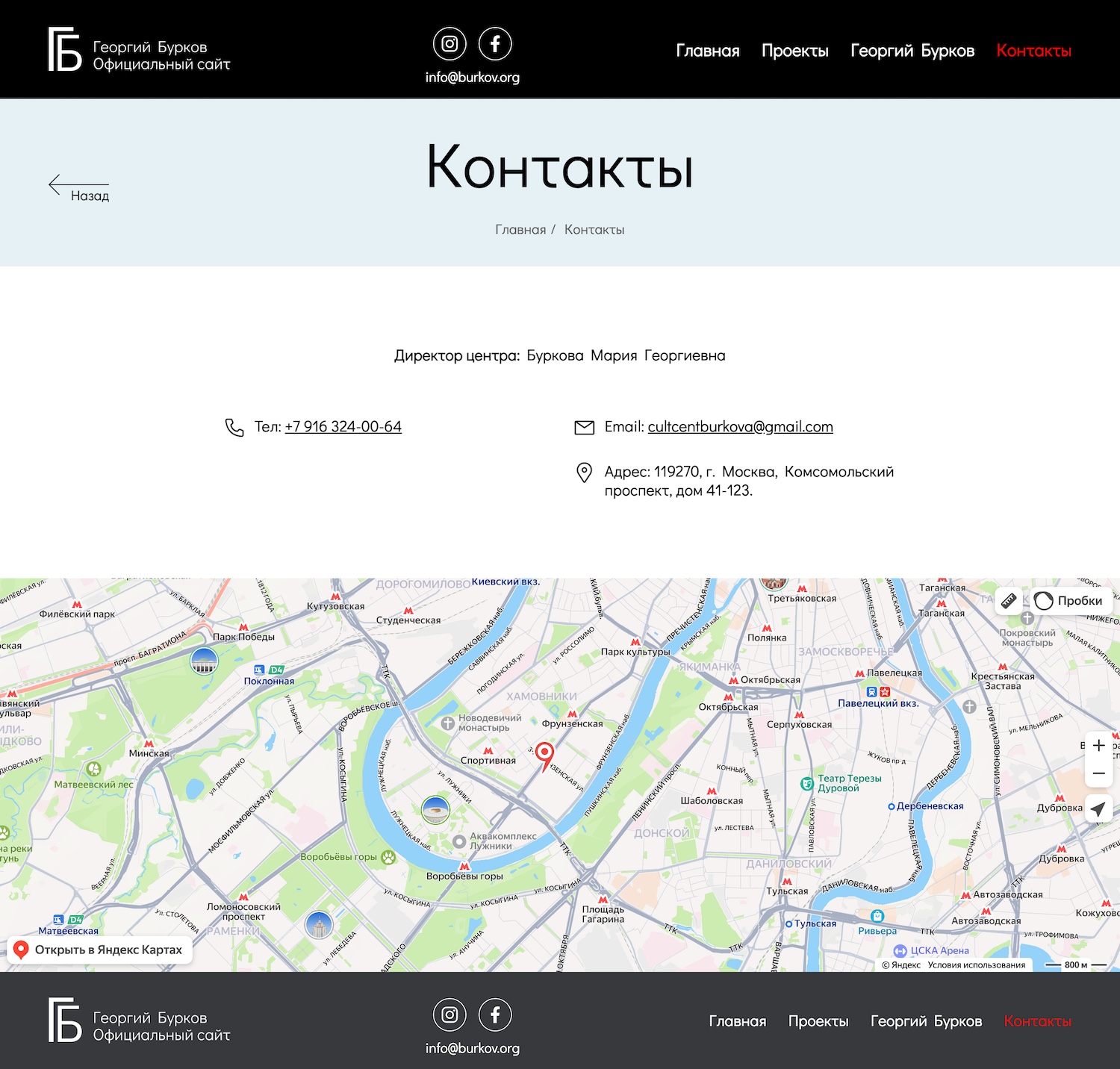This screenshot has width=1120, height=1069.
Task: Click the © Яндекс copyright link
Action: (901, 965)
